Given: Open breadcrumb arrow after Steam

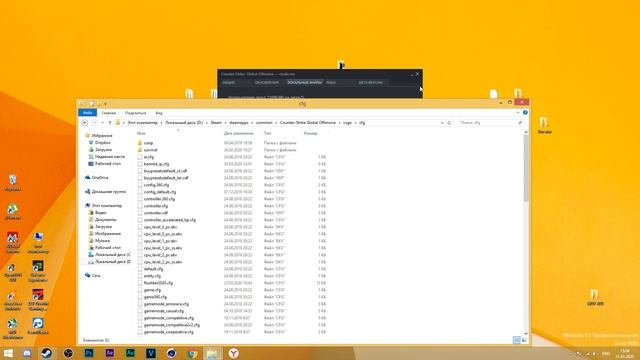Looking at the screenshot, I should pyautogui.click(x=225, y=123).
